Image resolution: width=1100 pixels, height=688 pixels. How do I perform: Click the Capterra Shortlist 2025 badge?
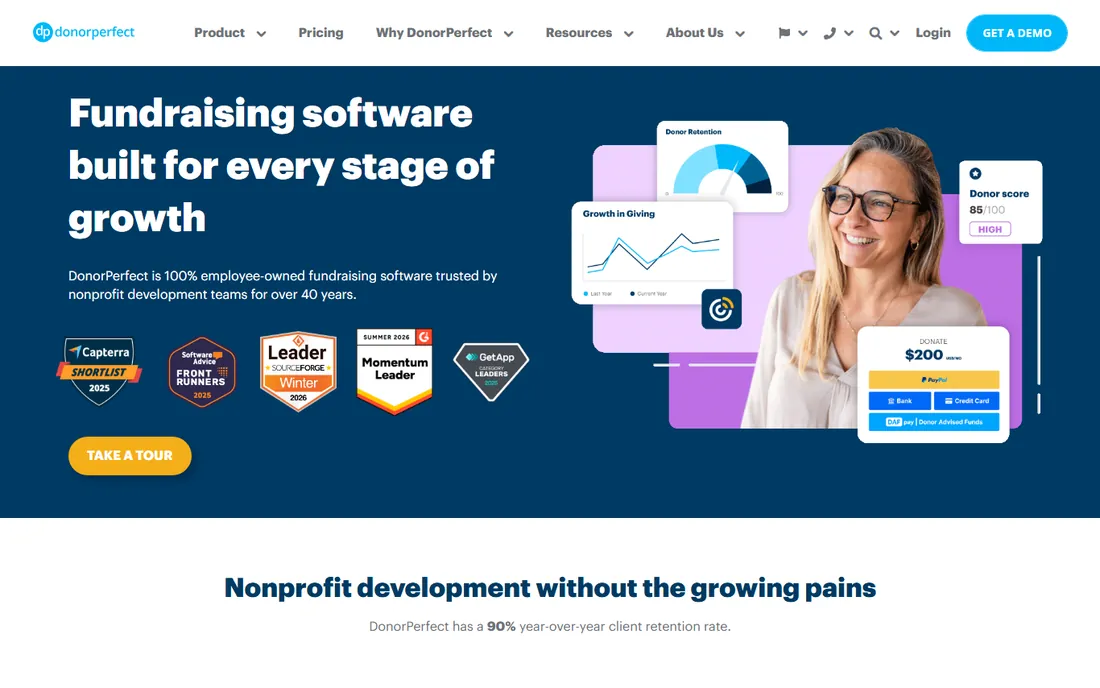point(100,372)
